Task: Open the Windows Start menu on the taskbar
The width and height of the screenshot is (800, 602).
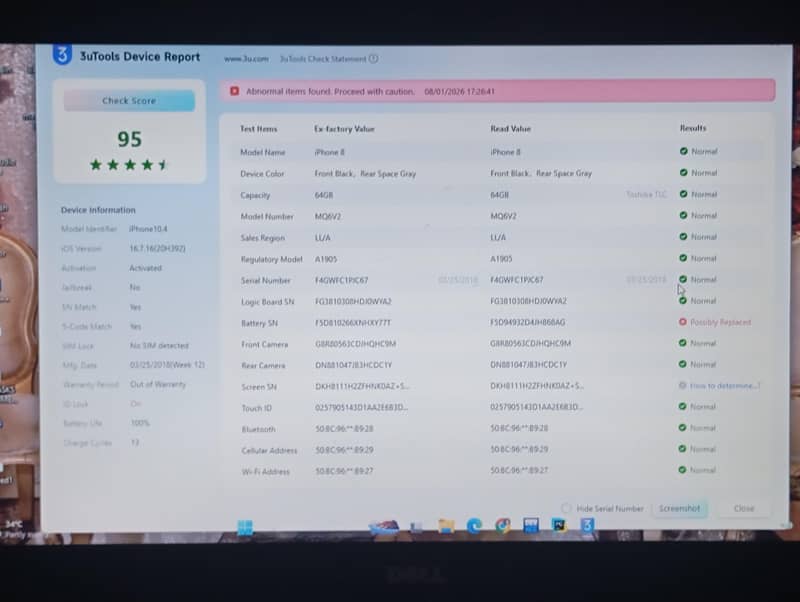Action: coord(245,526)
